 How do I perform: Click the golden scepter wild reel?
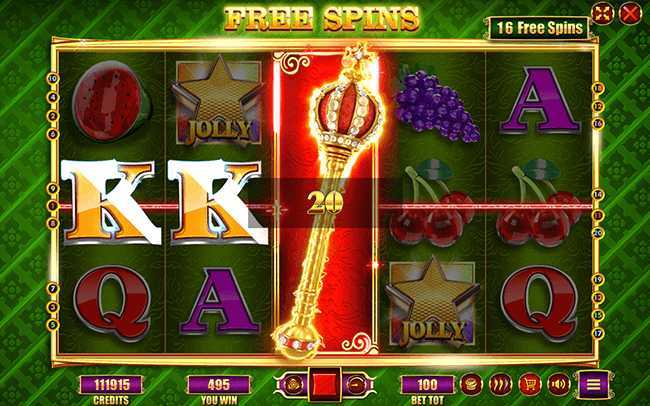pos(326,202)
